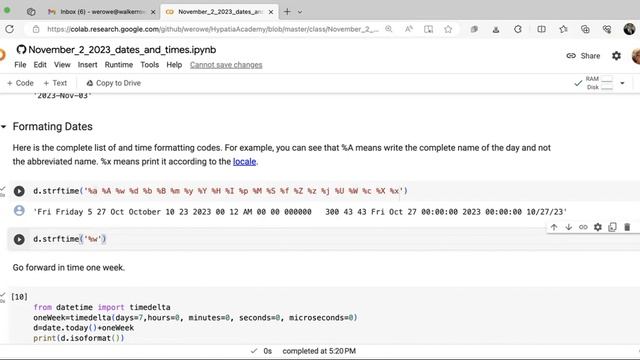Image resolution: width=640 pixels, height=360 pixels.
Task: Reload the browser page
Action: click(10, 29)
